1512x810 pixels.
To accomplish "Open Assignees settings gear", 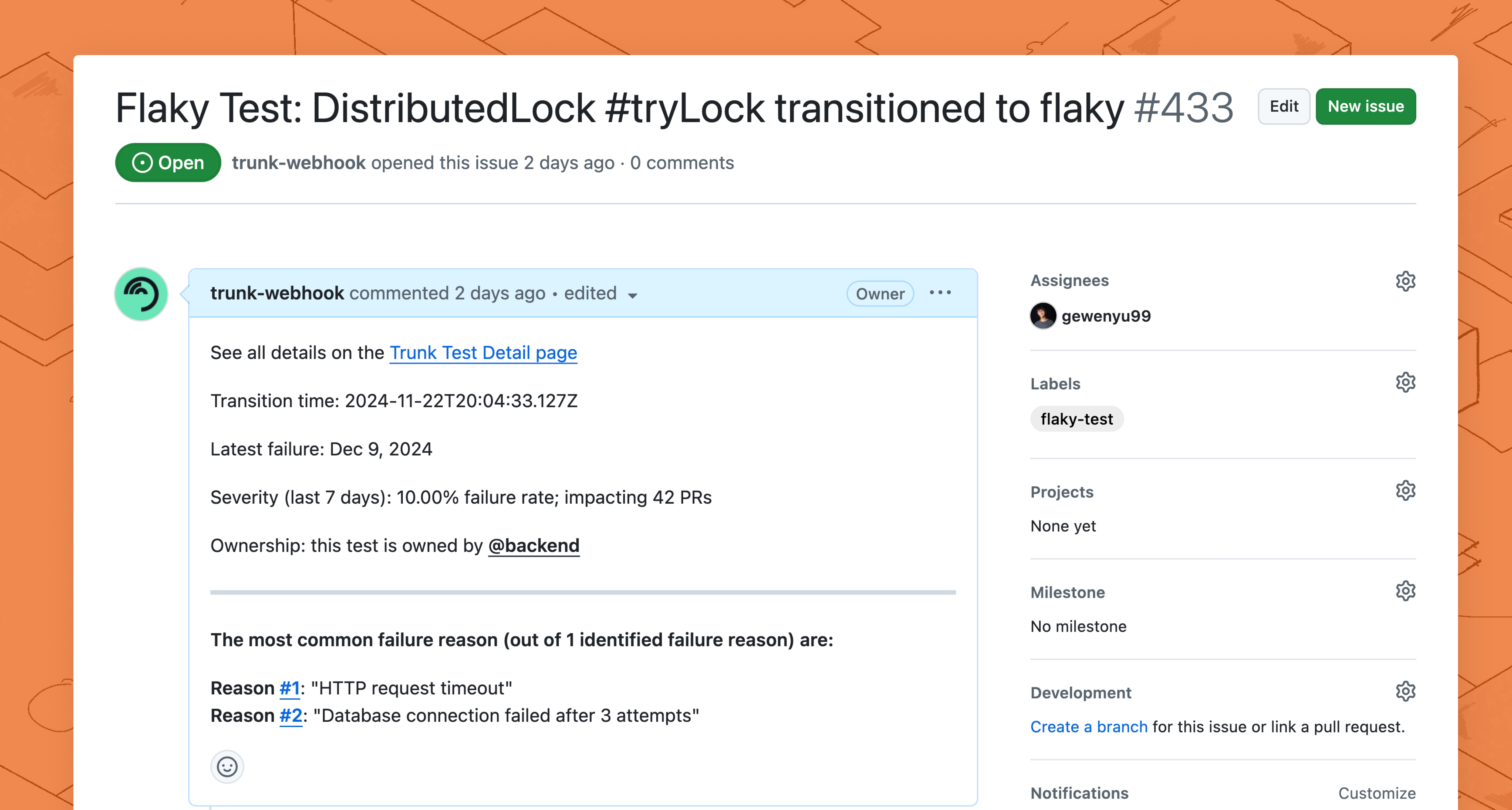I will (x=1405, y=281).
